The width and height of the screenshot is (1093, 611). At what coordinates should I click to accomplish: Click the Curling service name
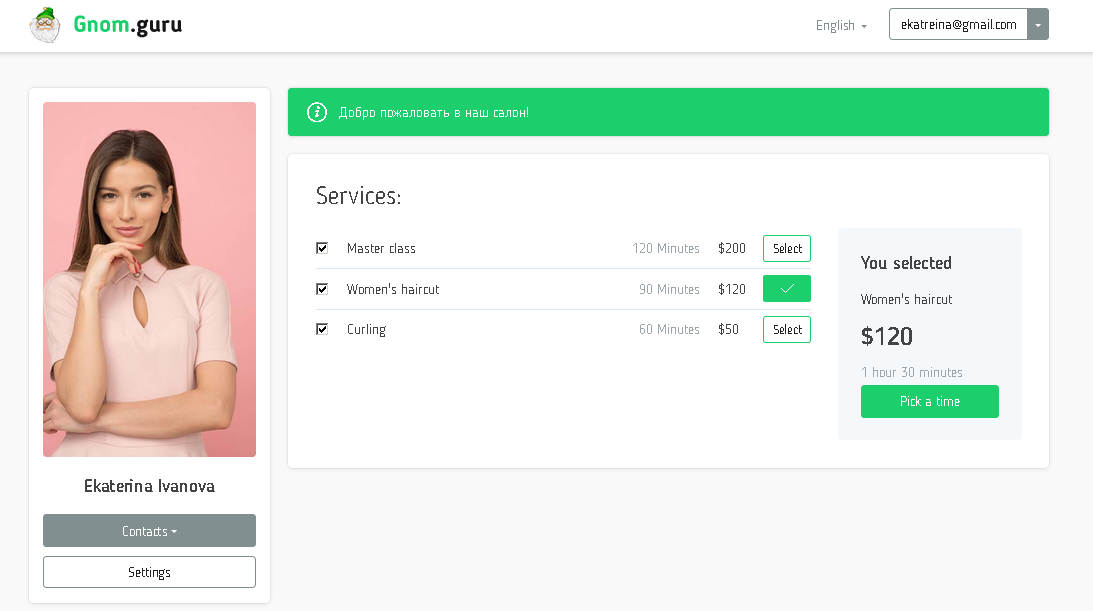tap(365, 329)
